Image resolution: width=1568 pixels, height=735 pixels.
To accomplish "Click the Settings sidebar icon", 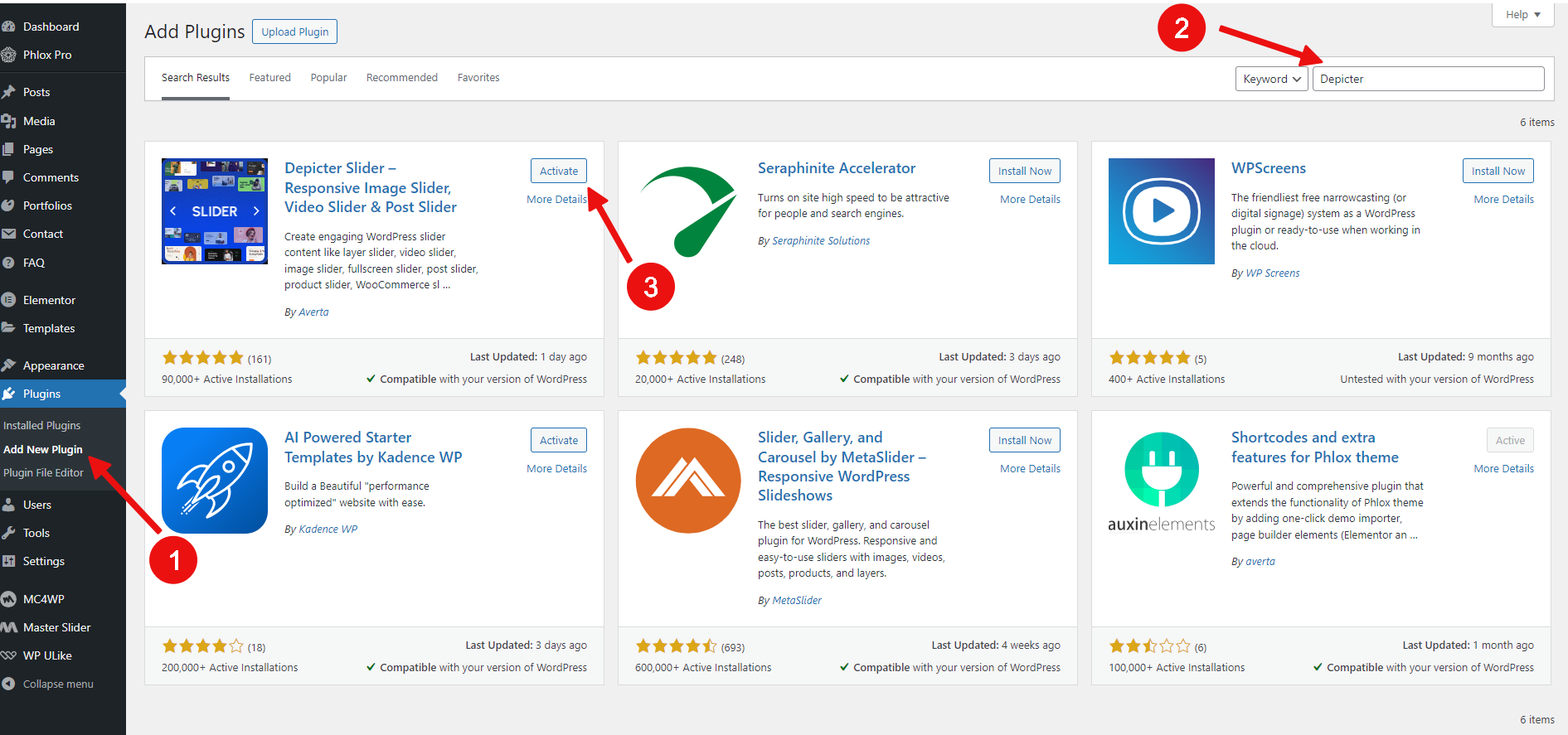I will pyautogui.click(x=8, y=561).
